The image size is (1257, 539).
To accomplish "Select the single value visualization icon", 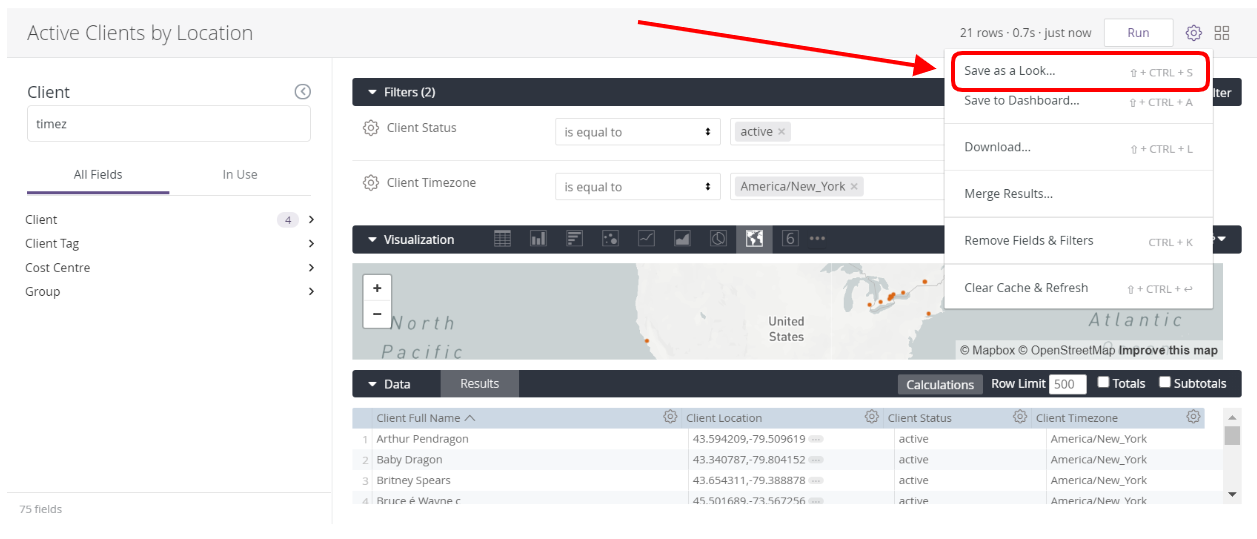I will click(790, 239).
